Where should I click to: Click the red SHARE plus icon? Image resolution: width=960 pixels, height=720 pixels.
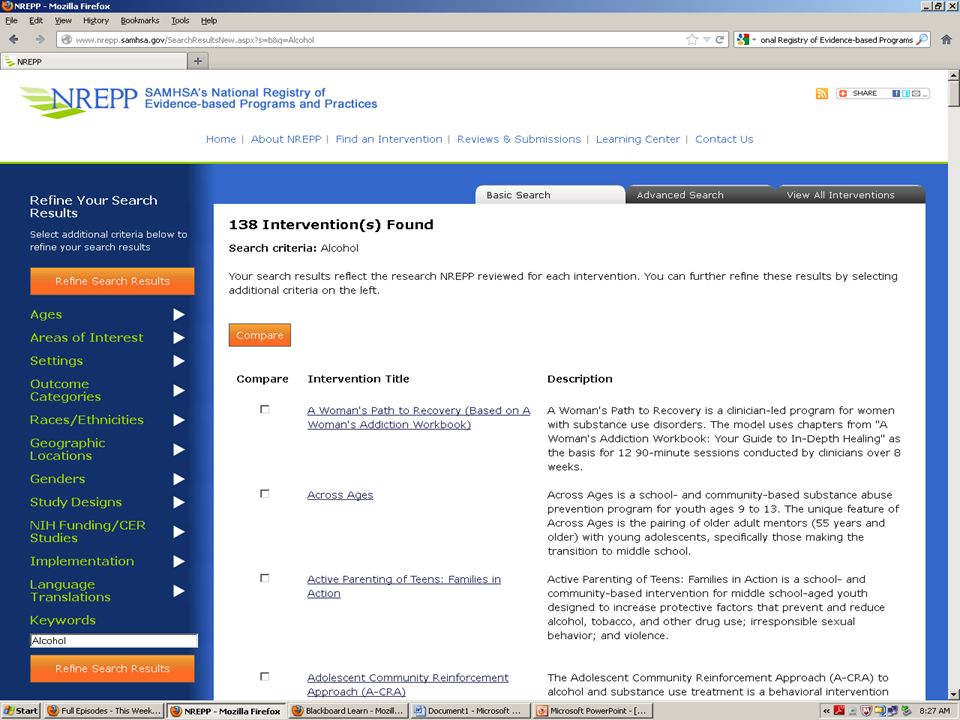843,93
